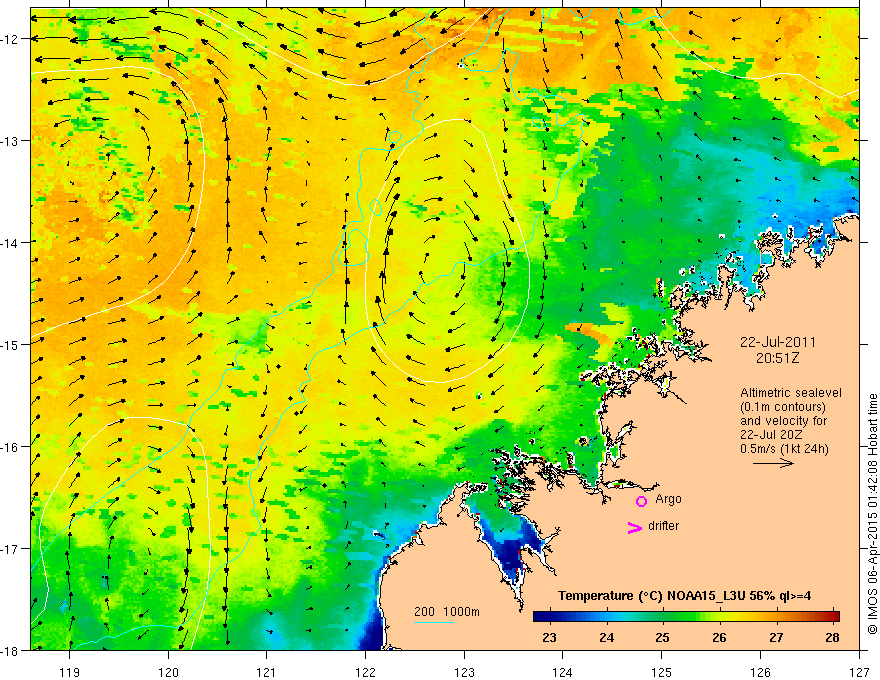Click the 'and velocity for' caption line
Viewport: 880px width, 680px height.
pyautogui.click(x=783, y=421)
